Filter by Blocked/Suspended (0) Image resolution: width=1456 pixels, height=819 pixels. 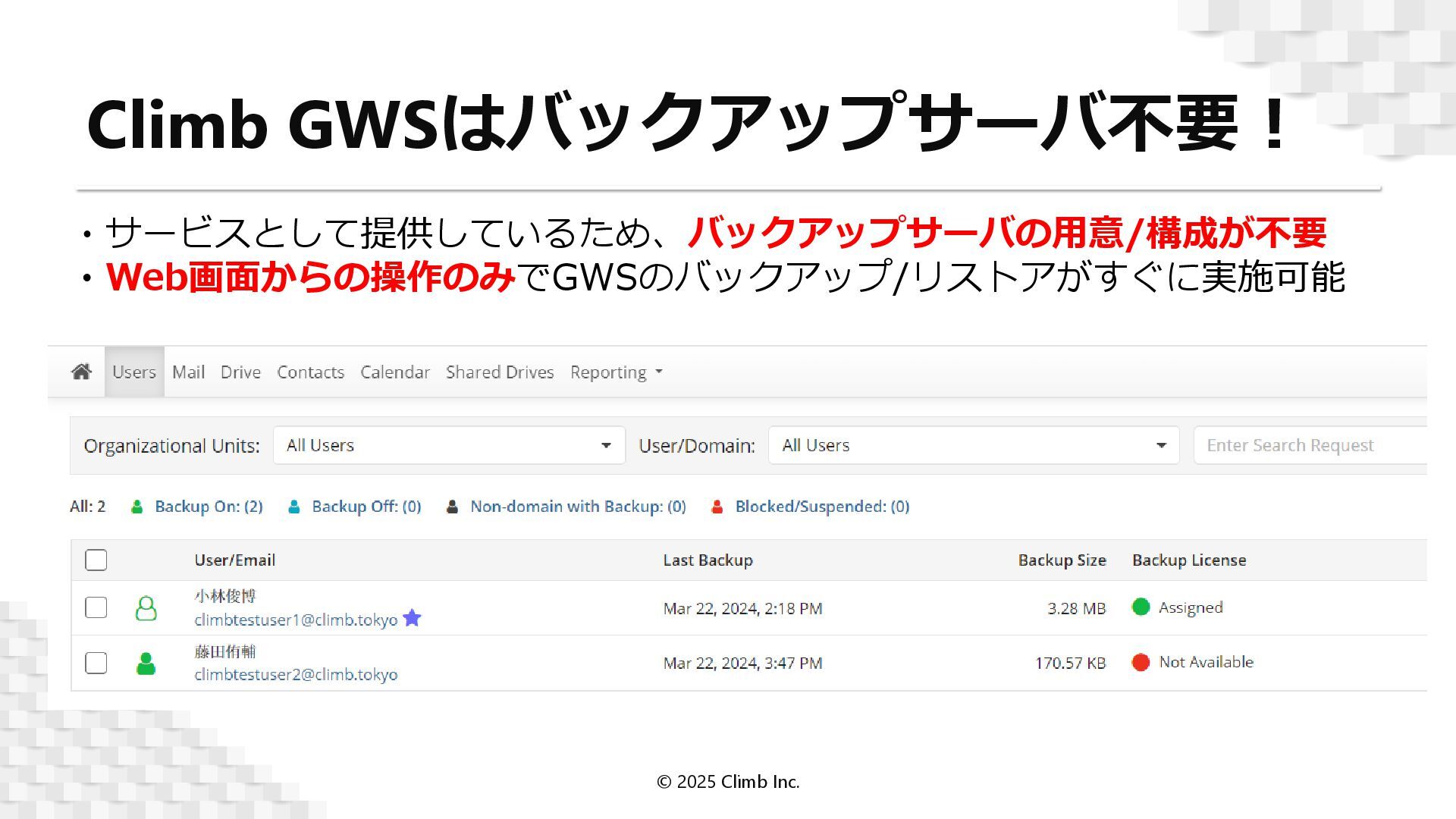pyautogui.click(x=822, y=507)
